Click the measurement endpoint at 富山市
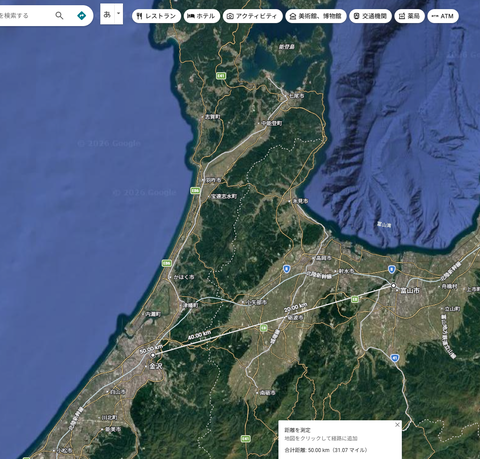480x459 pixels. tap(393, 286)
